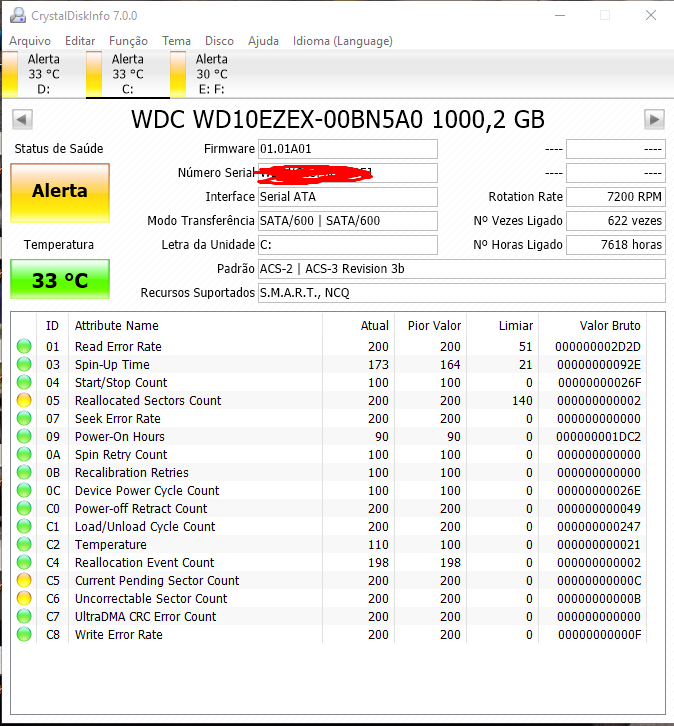Click the Write Error Rate attribute name
Image resolution: width=674 pixels, height=726 pixels.
[x=119, y=634]
